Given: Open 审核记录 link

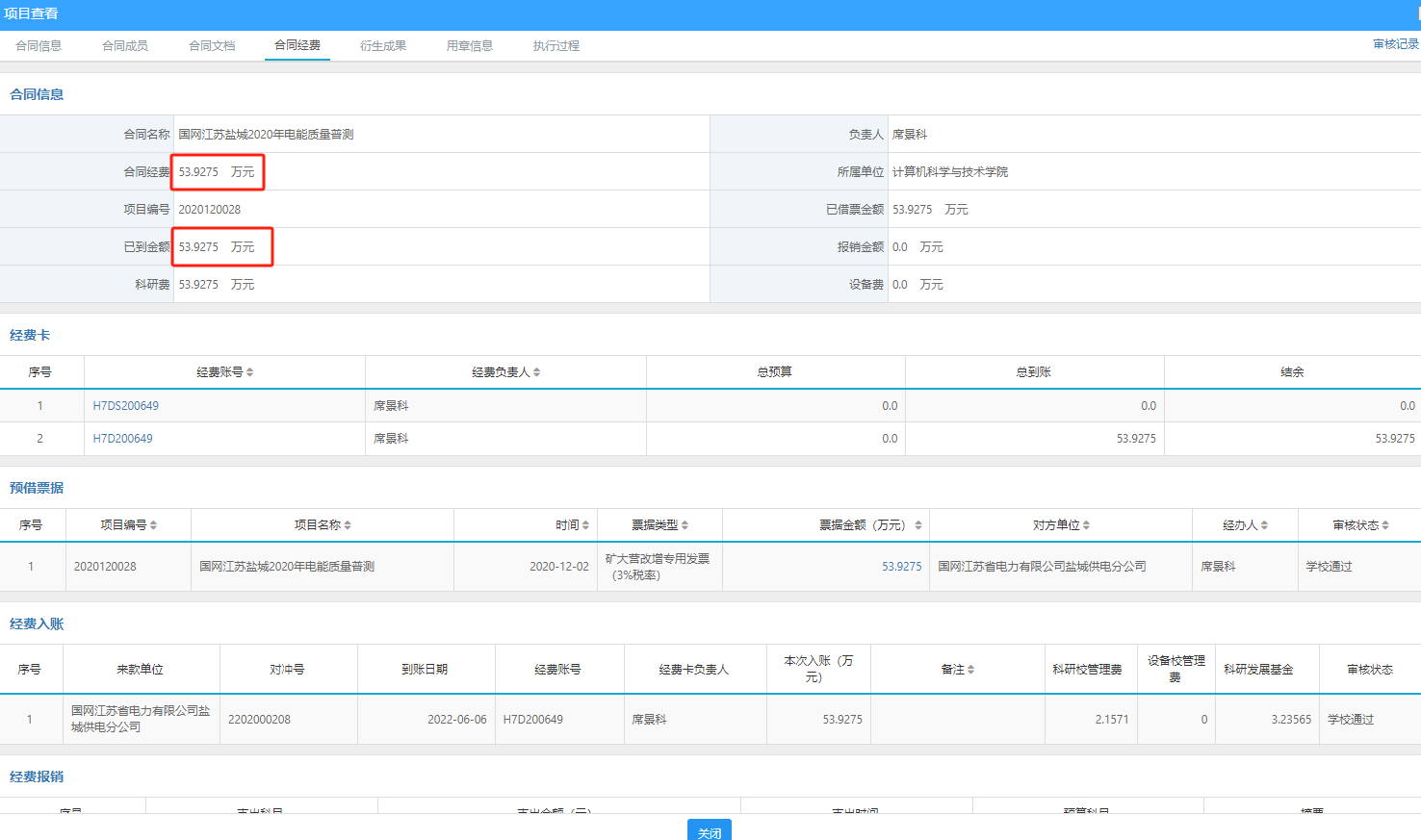Looking at the screenshot, I should (x=1396, y=44).
